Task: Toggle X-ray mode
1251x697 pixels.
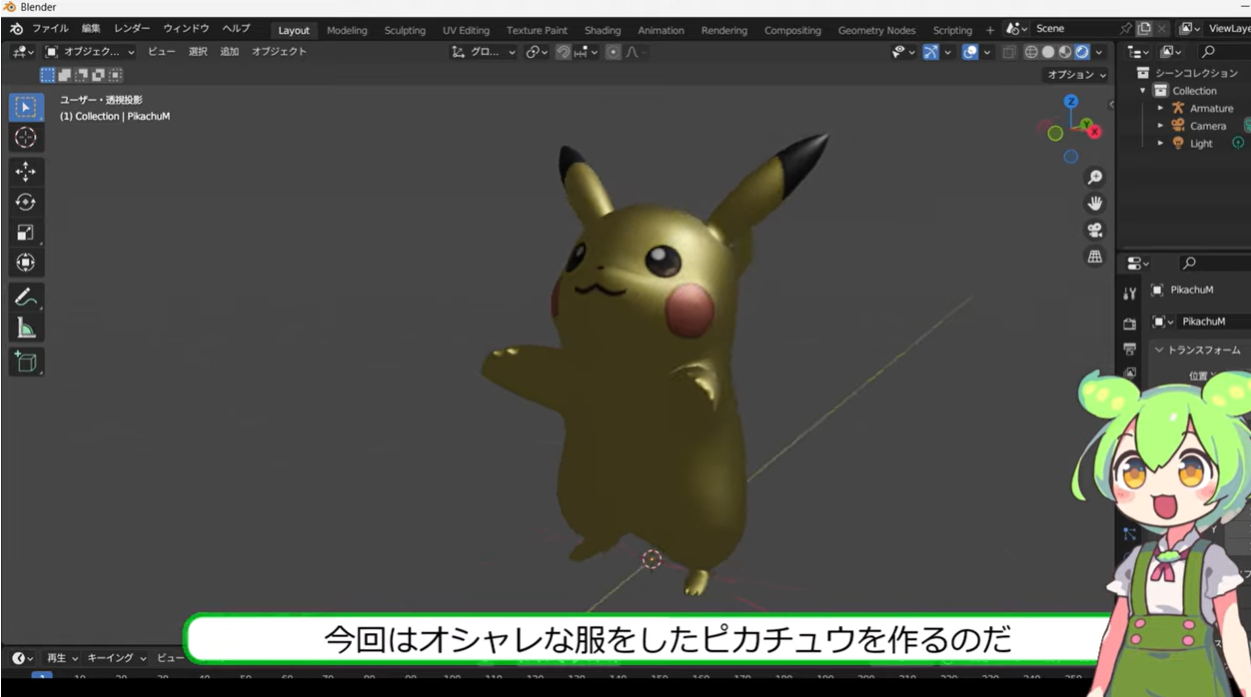Action: click(x=1009, y=52)
